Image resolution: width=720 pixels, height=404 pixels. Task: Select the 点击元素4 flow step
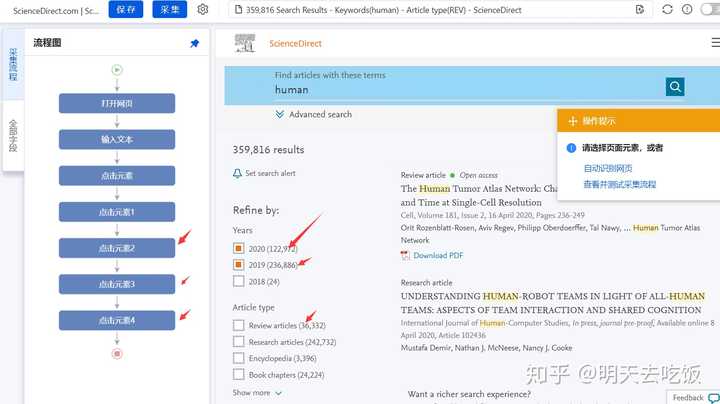[117, 320]
